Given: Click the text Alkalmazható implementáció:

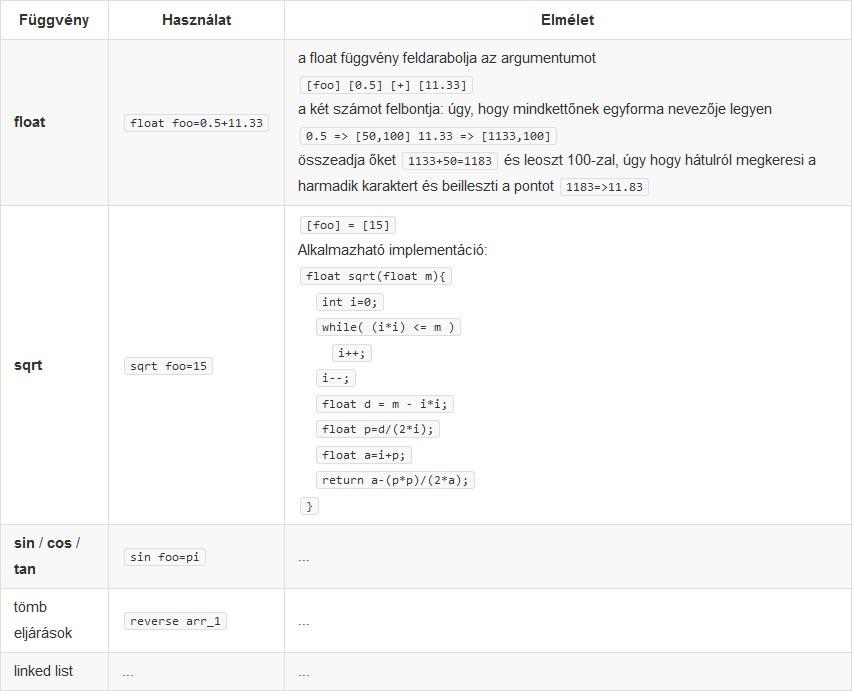Looking at the screenshot, I should click(392, 250).
